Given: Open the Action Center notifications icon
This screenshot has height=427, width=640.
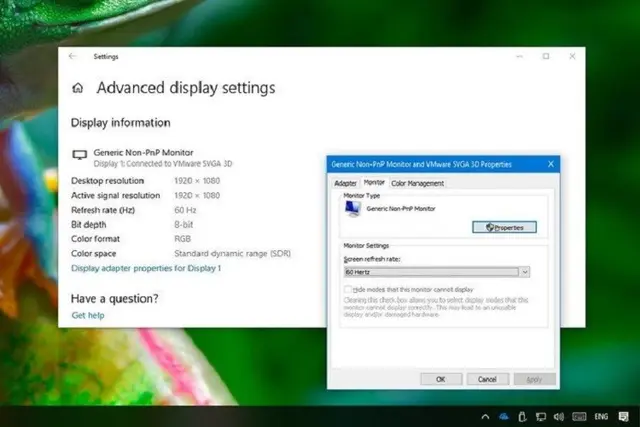Looking at the screenshot, I should coord(623,417).
